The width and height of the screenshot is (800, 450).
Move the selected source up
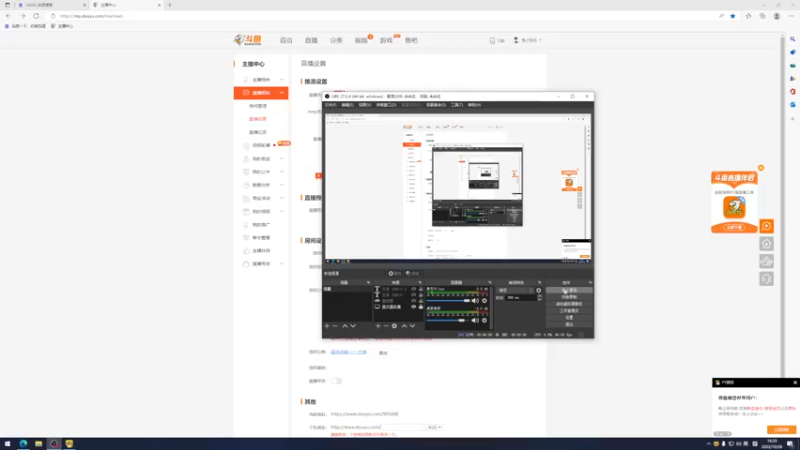coord(404,326)
